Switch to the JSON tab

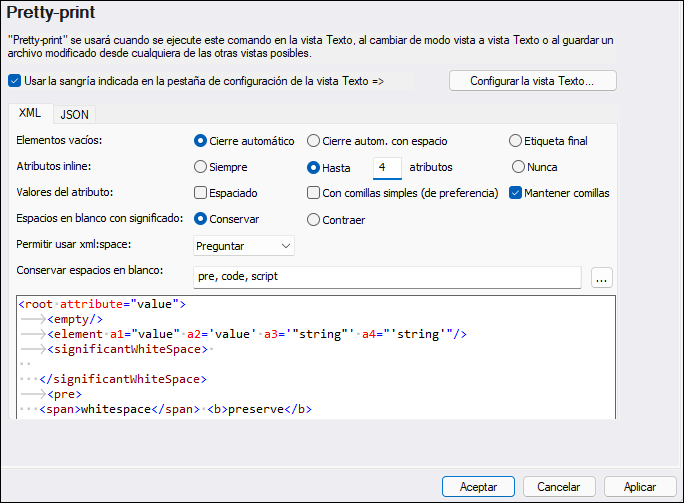tap(74, 114)
